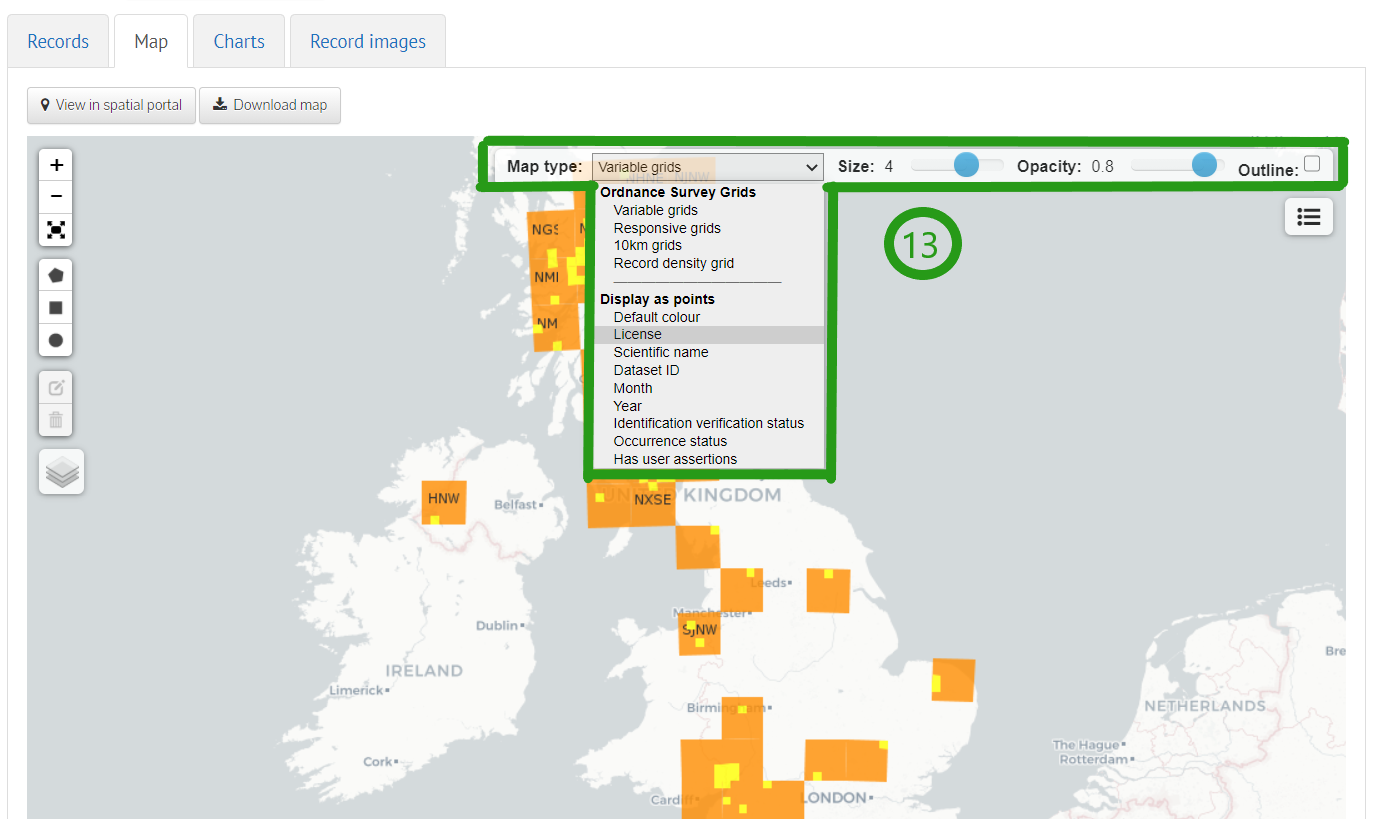The height and width of the screenshot is (819, 1382).
Task: Select the circle drawing tool
Action: click(55, 340)
